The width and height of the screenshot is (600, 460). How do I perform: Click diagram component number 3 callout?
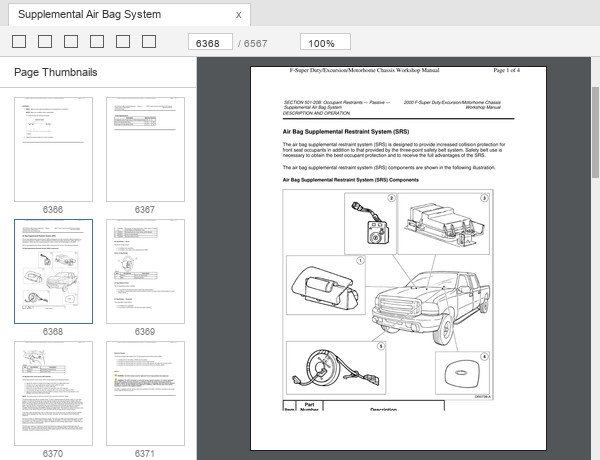pos(484,198)
